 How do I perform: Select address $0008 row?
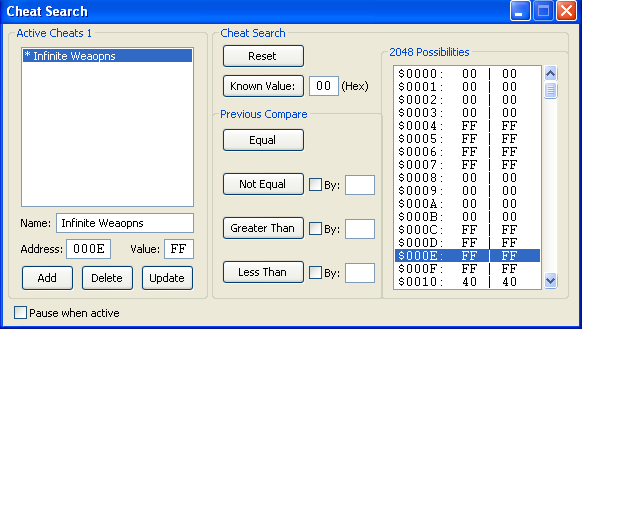pos(467,178)
